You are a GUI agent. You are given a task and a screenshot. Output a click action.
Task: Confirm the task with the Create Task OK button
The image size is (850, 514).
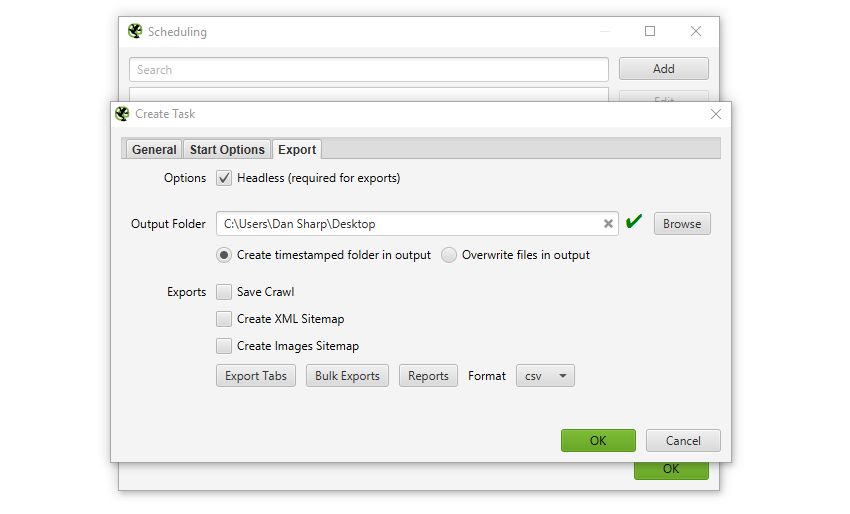click(x=598, y=440)
